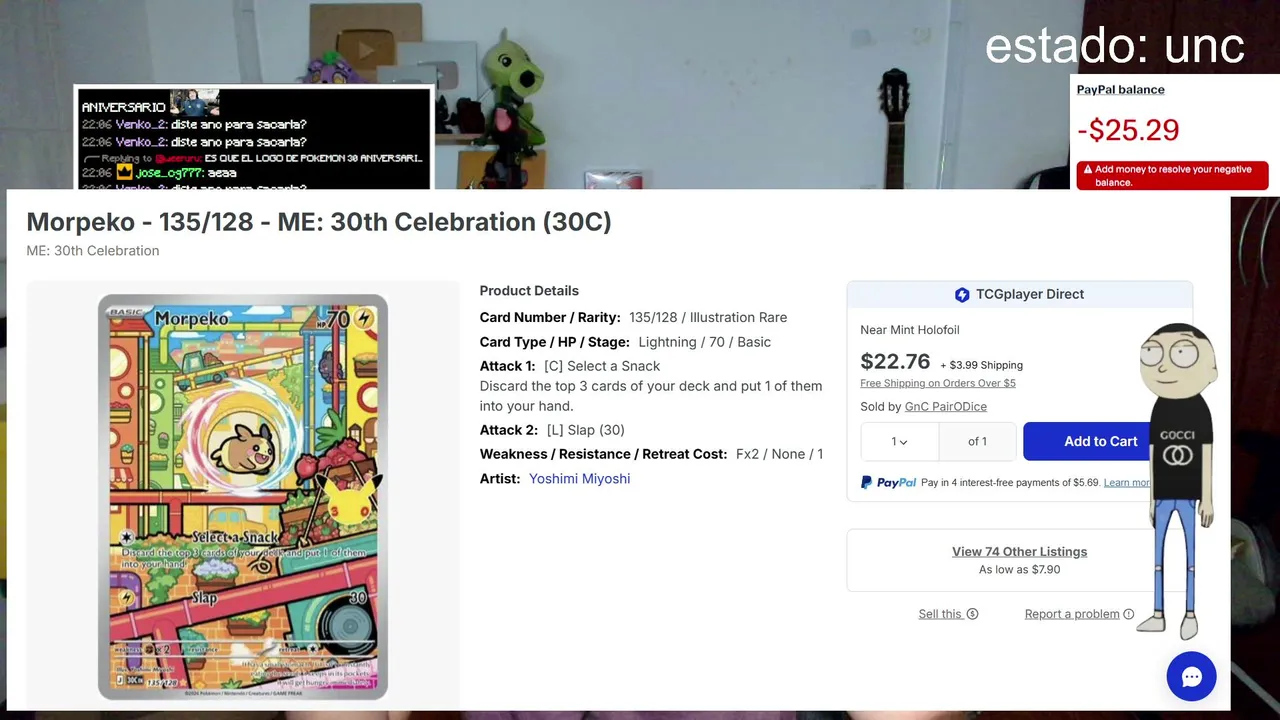Click the TCGplayer Direct lightning badge icon
The image size is (1280, 720).
(x=962, y=295)
